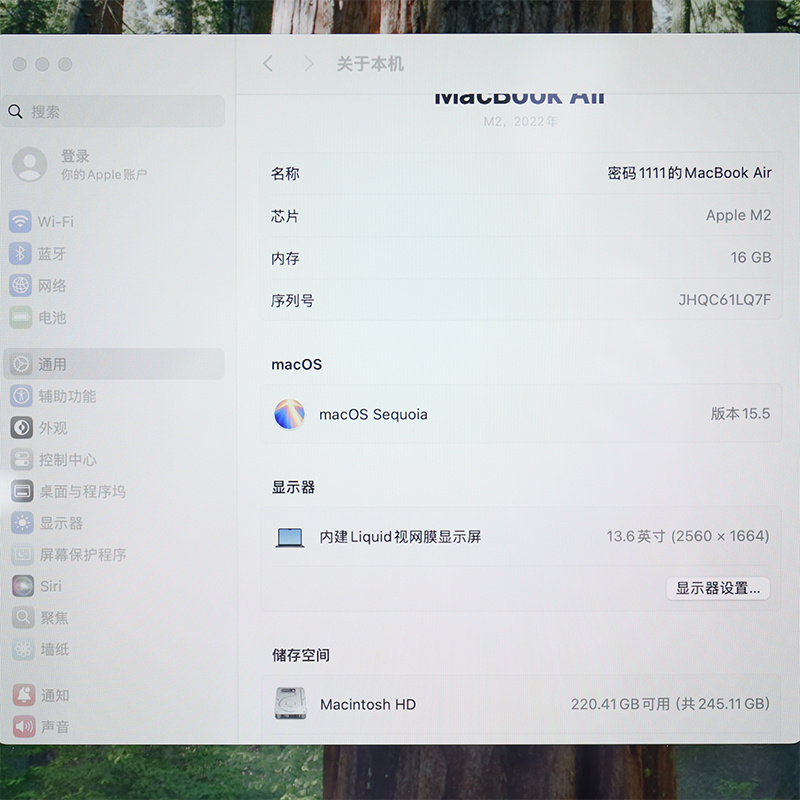The height and width of the screenshot is (800, 800).
Task: Click the Macintosh HD drive icon
Action: (x=290, y=704)
